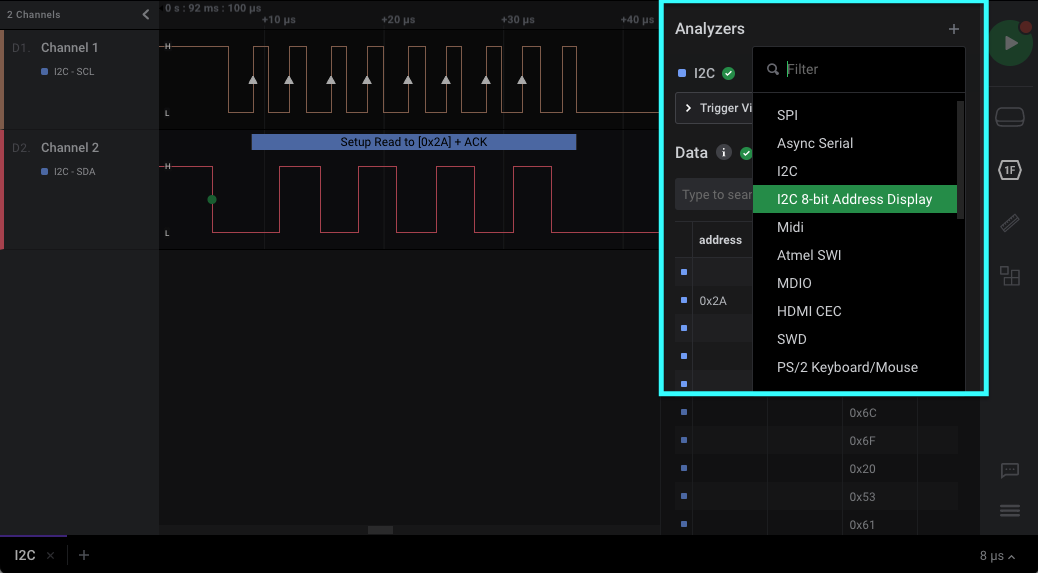
Task: Click the info icon next to Data
Action: (x=724, y=153)
